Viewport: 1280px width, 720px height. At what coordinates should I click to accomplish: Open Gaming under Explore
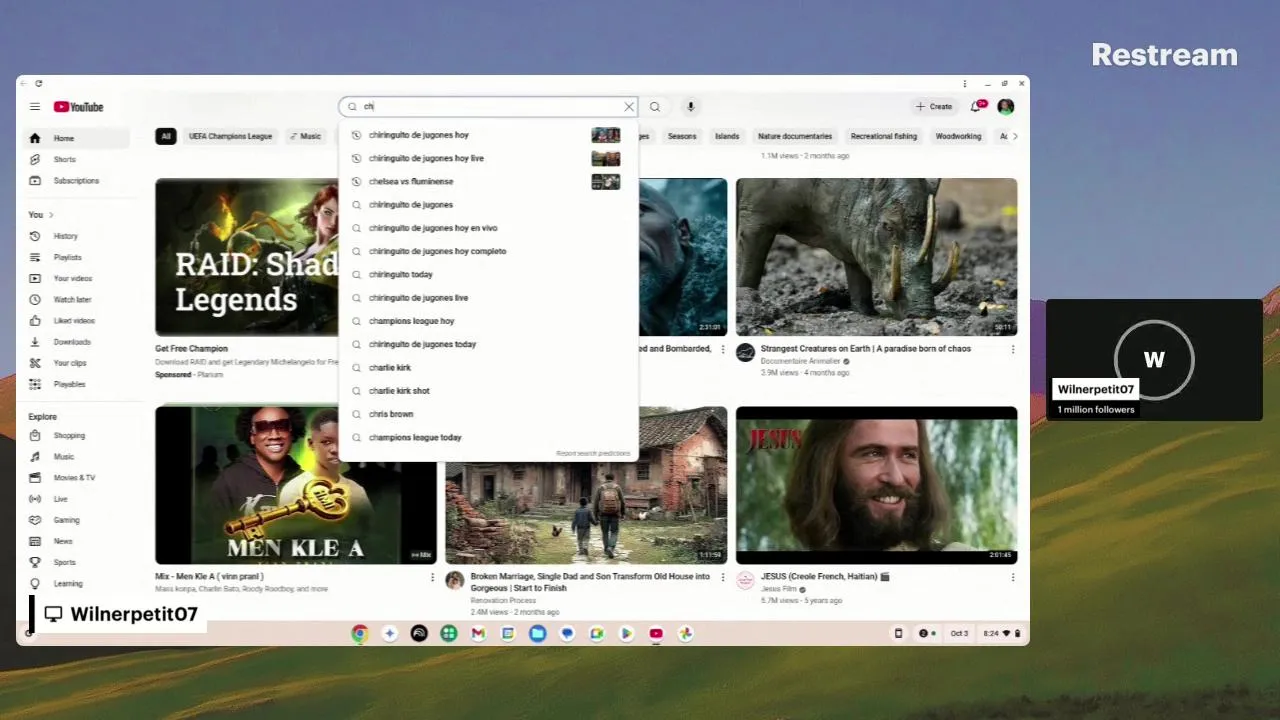point(76,520)
